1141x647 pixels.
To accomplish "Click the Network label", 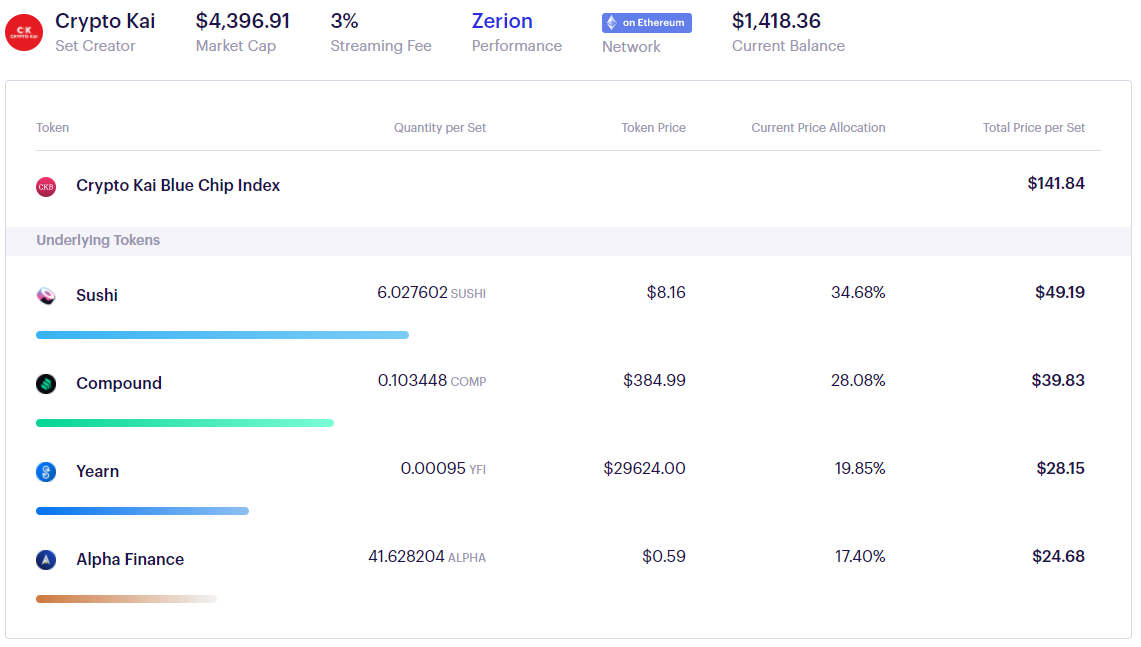I will [631, 47].
